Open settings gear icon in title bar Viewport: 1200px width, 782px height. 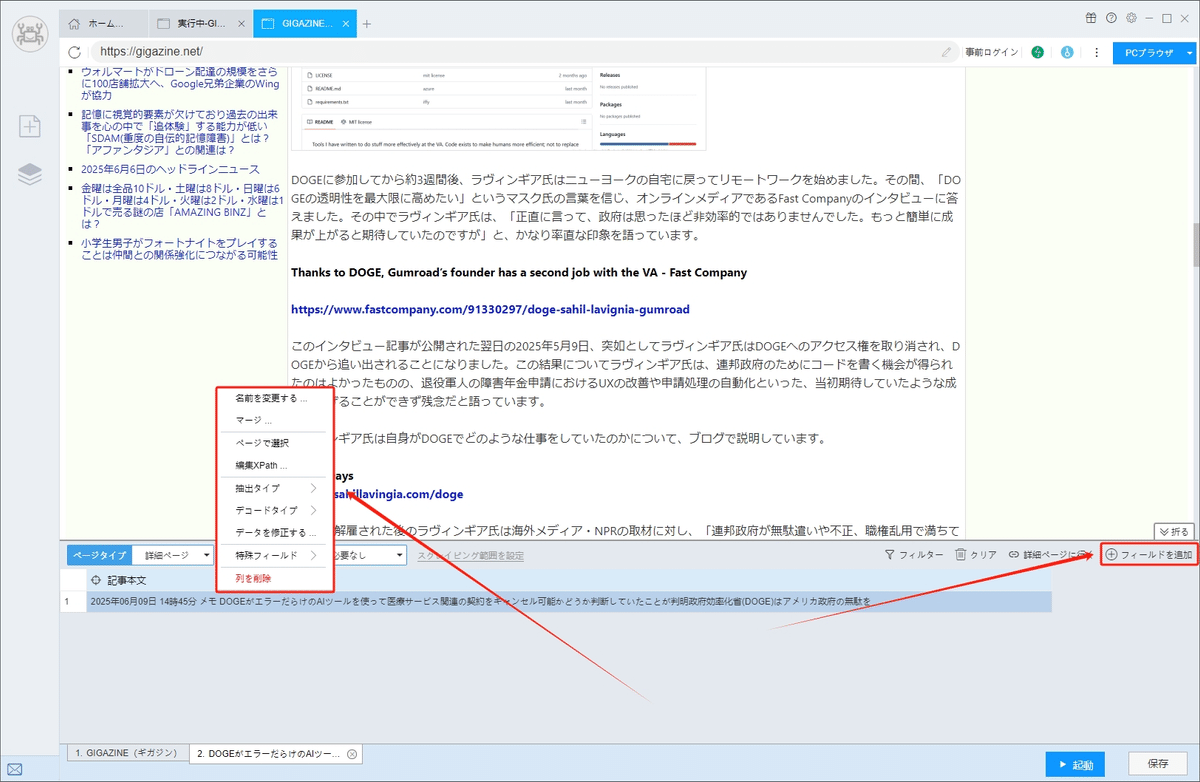(1131, 18)
